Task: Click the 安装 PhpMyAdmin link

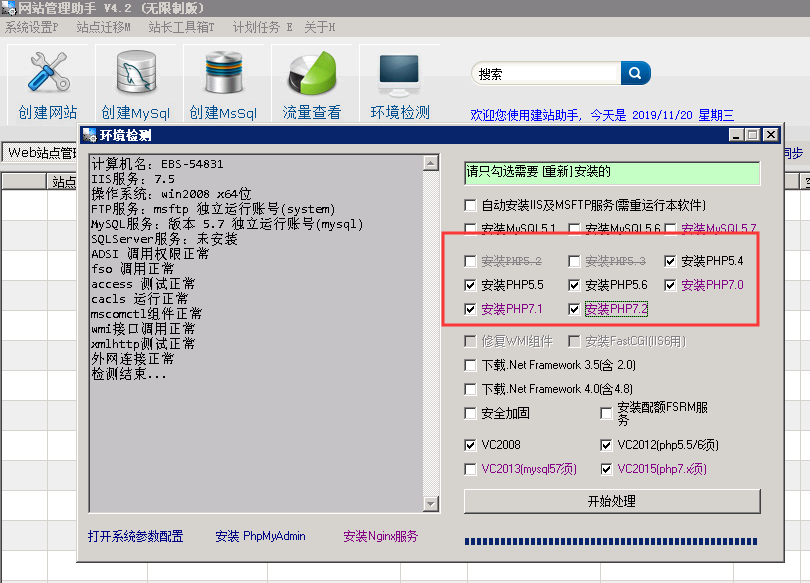Action: tap(260, 536)
